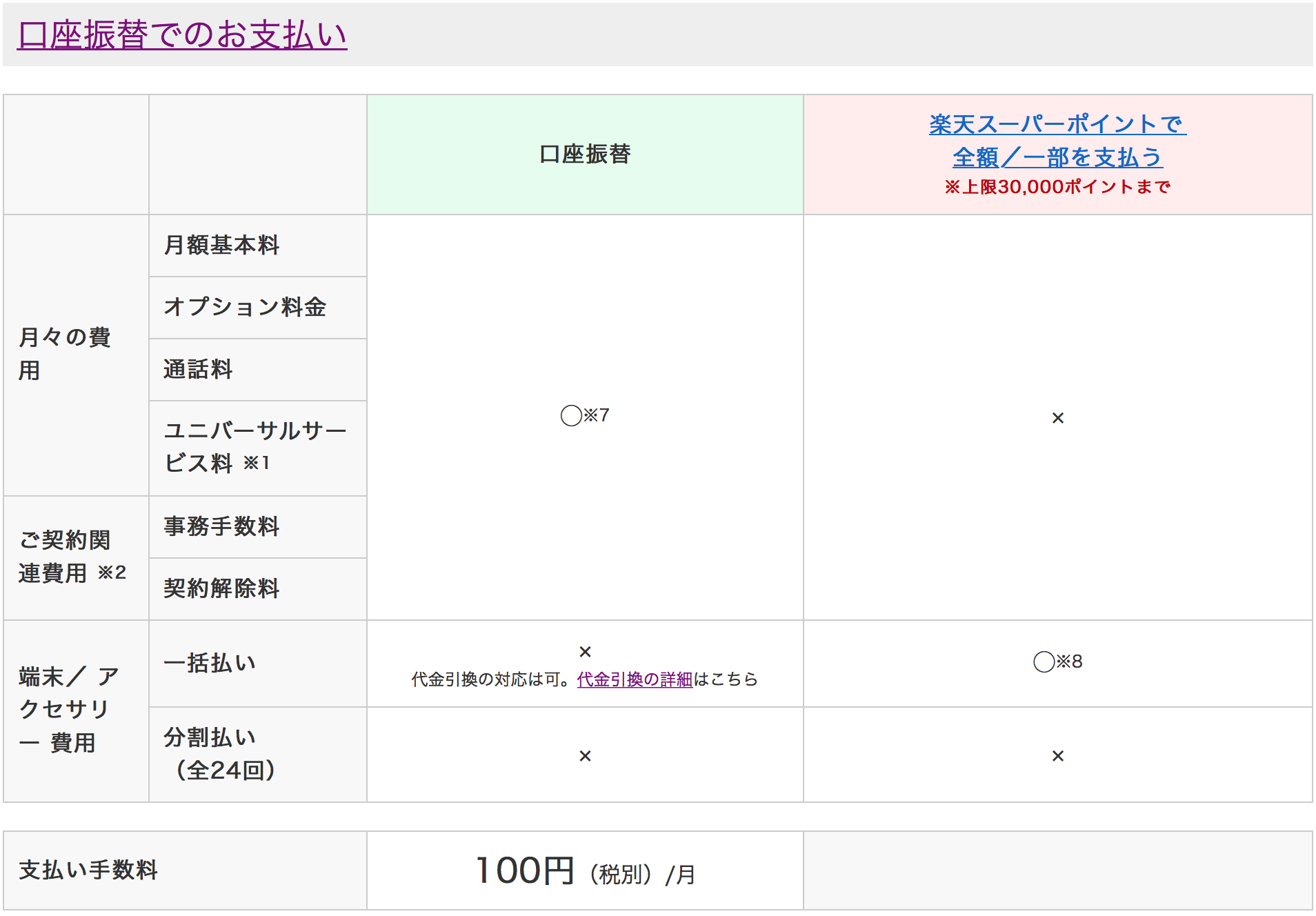Select the 一括払い row label
The image size is (1316, 916).
pyautogui.click(x=210, y=663)
